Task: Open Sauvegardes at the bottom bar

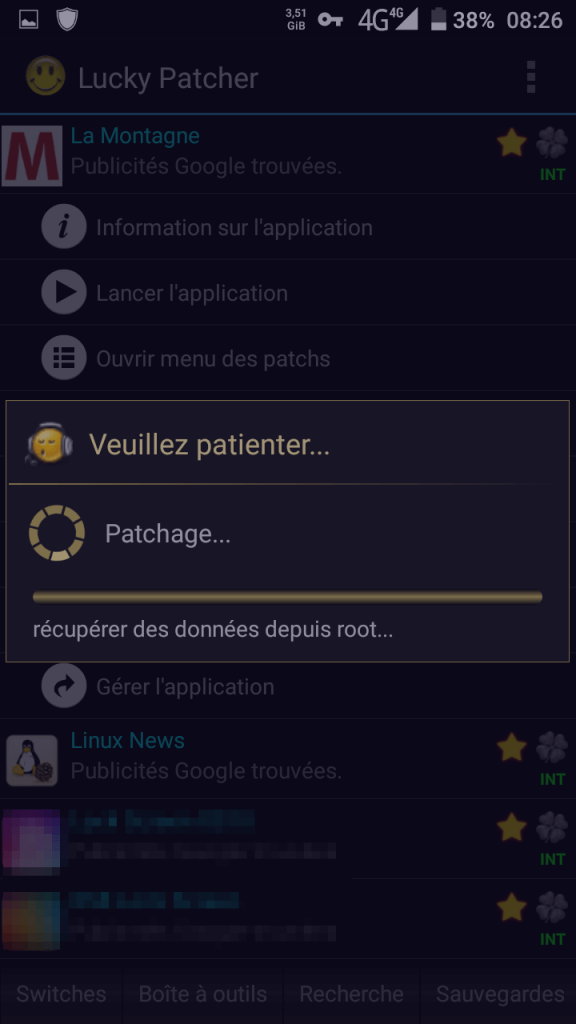Action: point(500,994)
